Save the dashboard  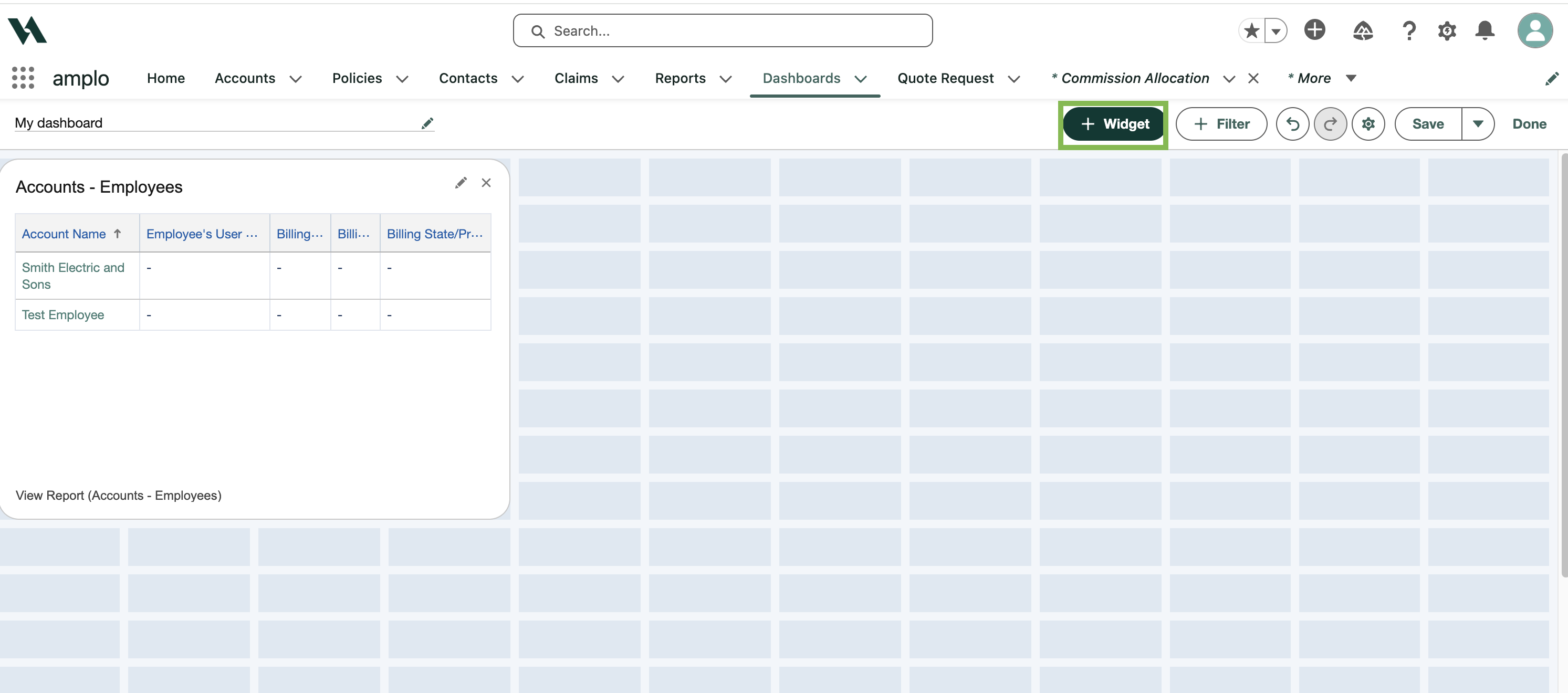[1427, 124]
